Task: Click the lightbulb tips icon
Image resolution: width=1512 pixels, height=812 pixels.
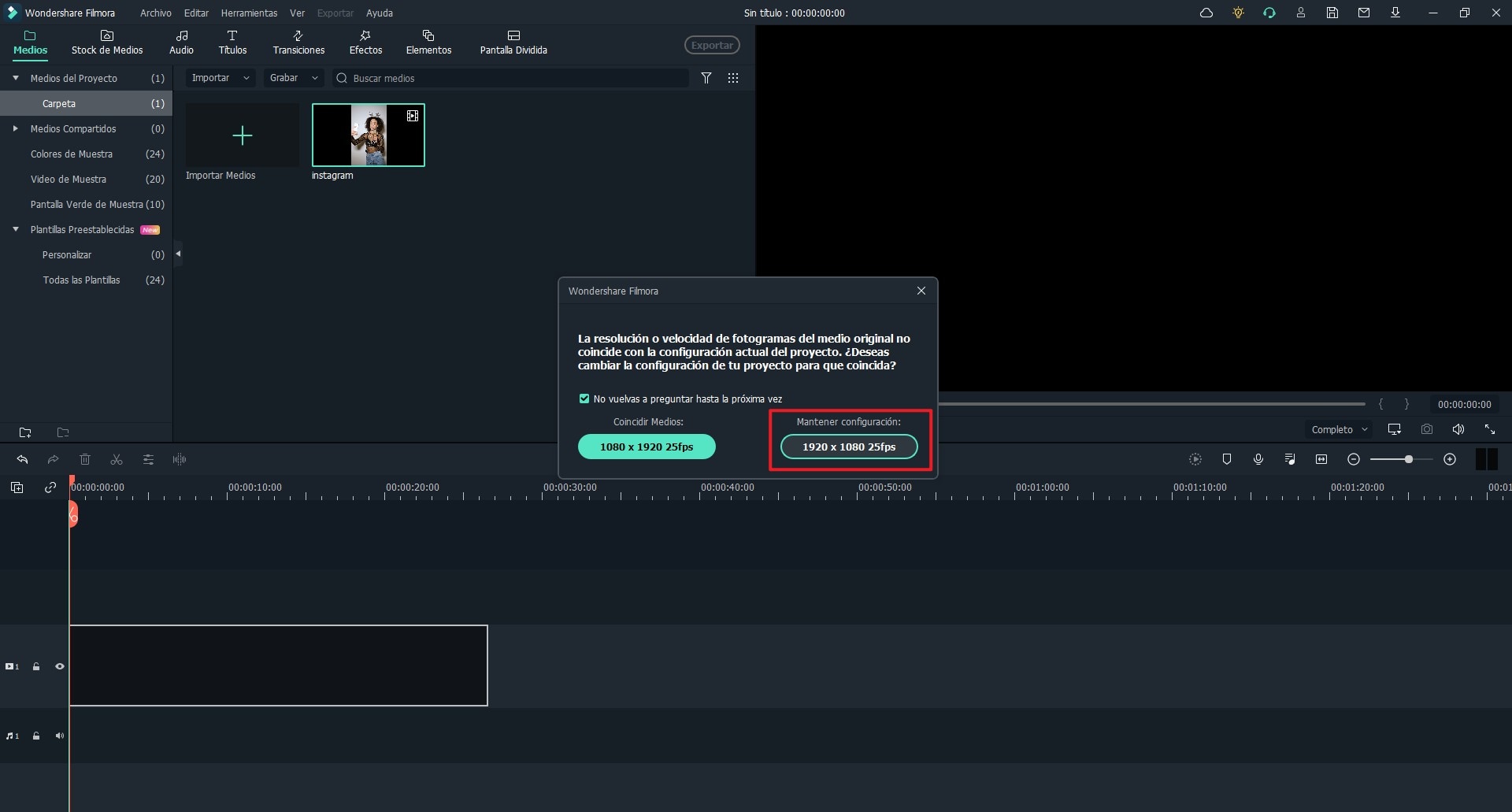Action: click(1238, 13)
